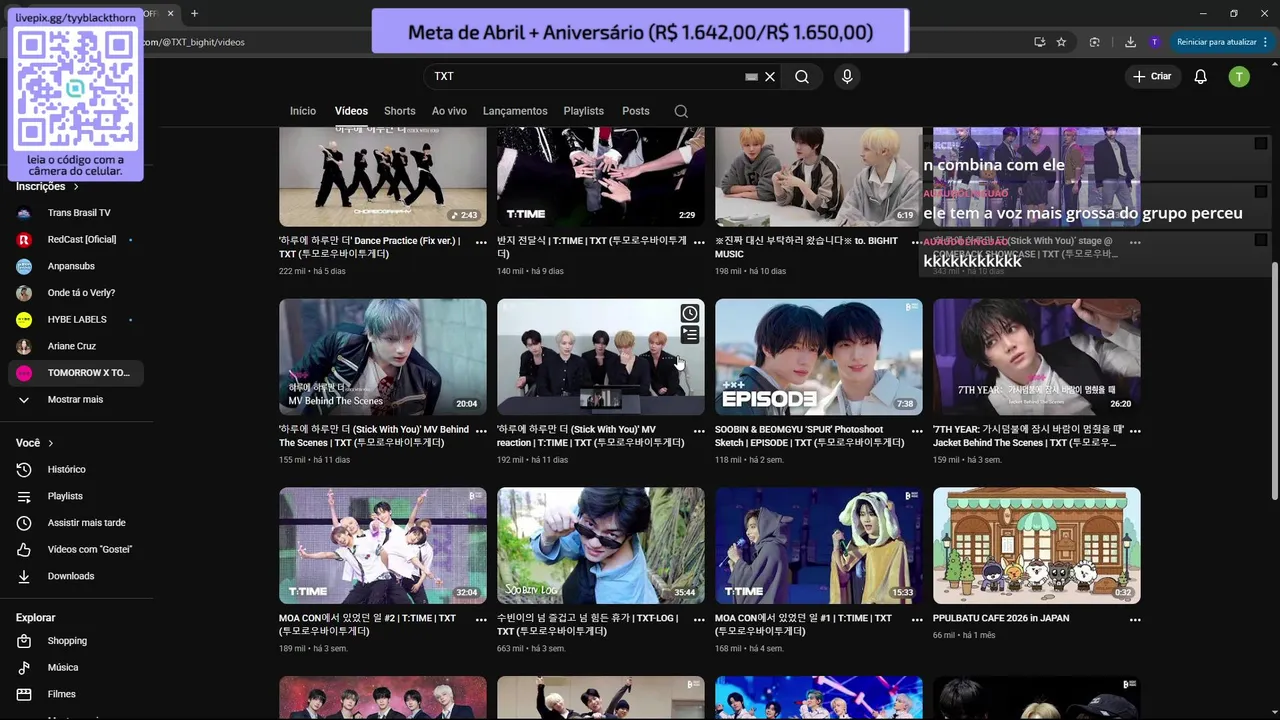
Task: Play SOOBIN & BEOMGYU EPISODE thumbnail
Action: [819, 357]
